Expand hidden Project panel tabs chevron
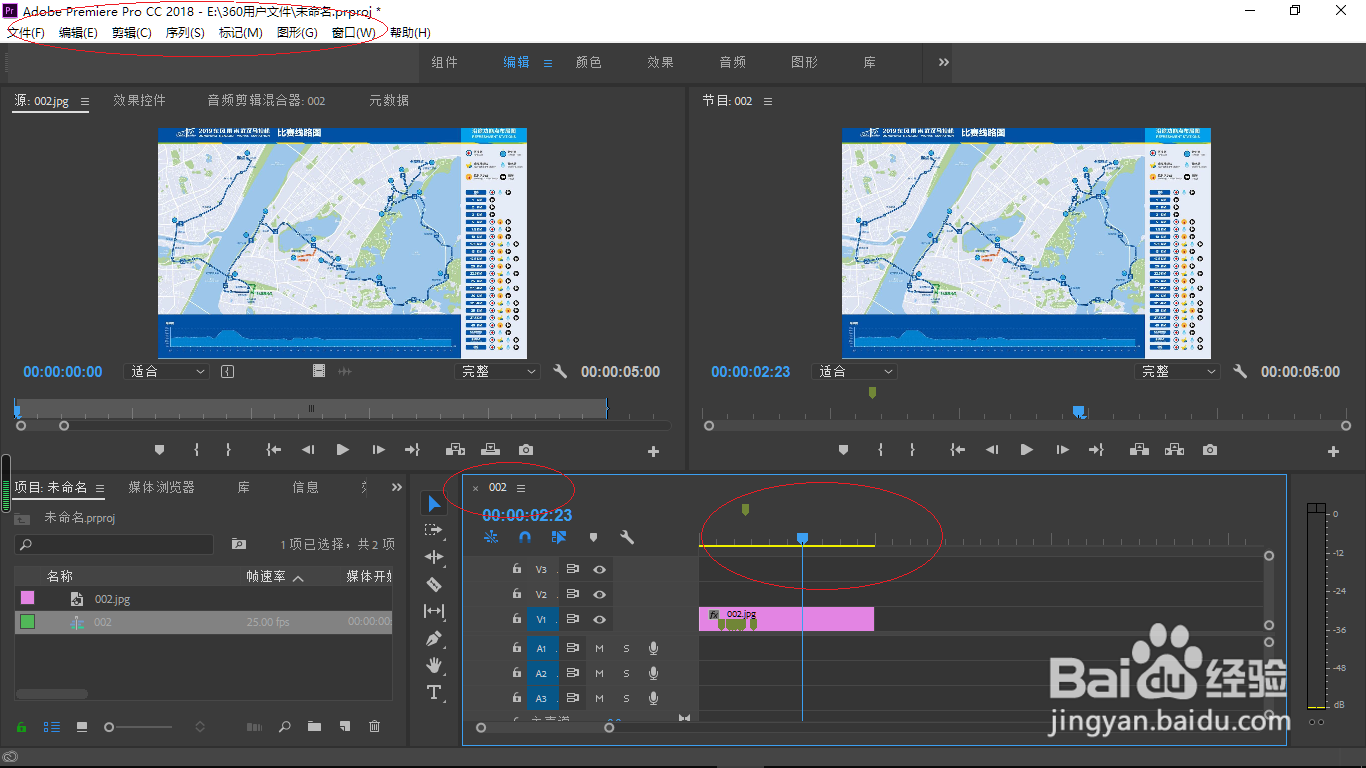 pos(397,488)
